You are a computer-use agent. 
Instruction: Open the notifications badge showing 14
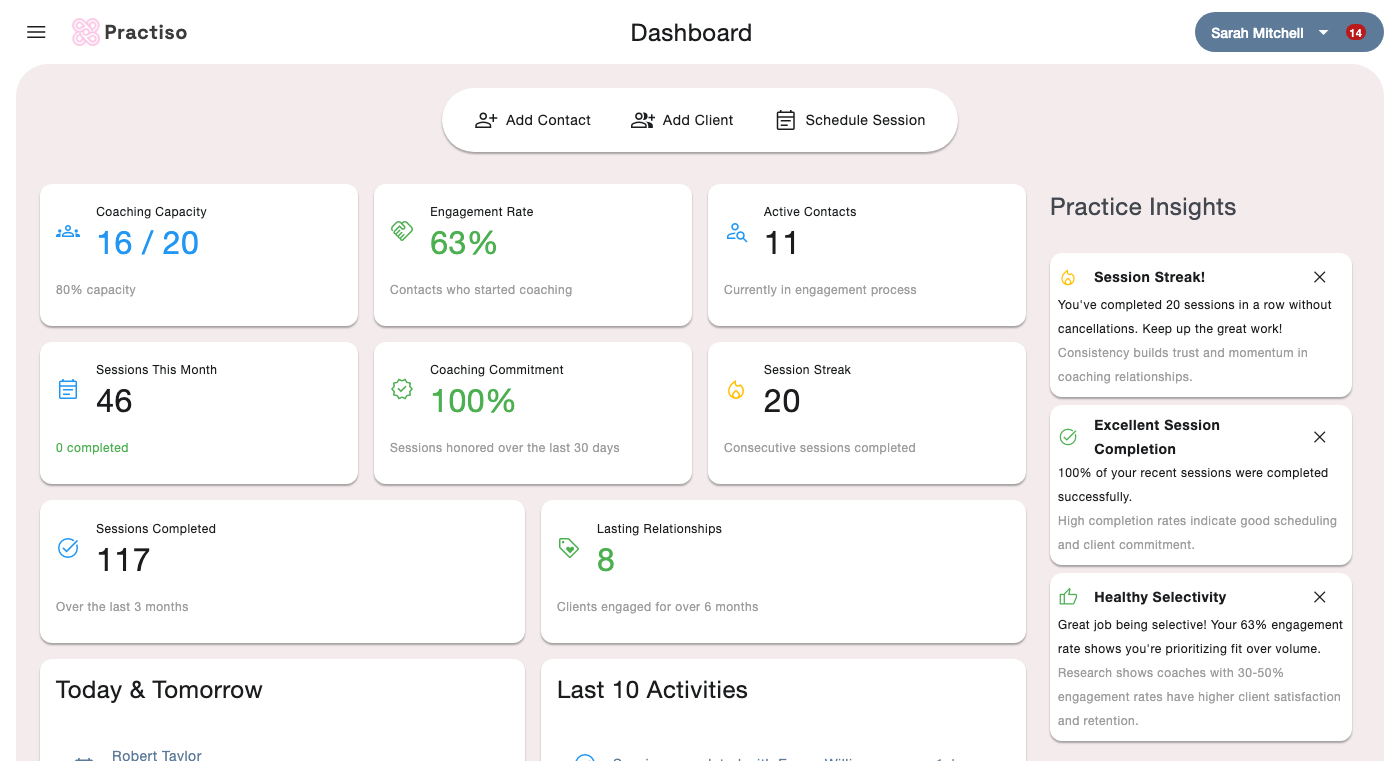[1355, 33]
